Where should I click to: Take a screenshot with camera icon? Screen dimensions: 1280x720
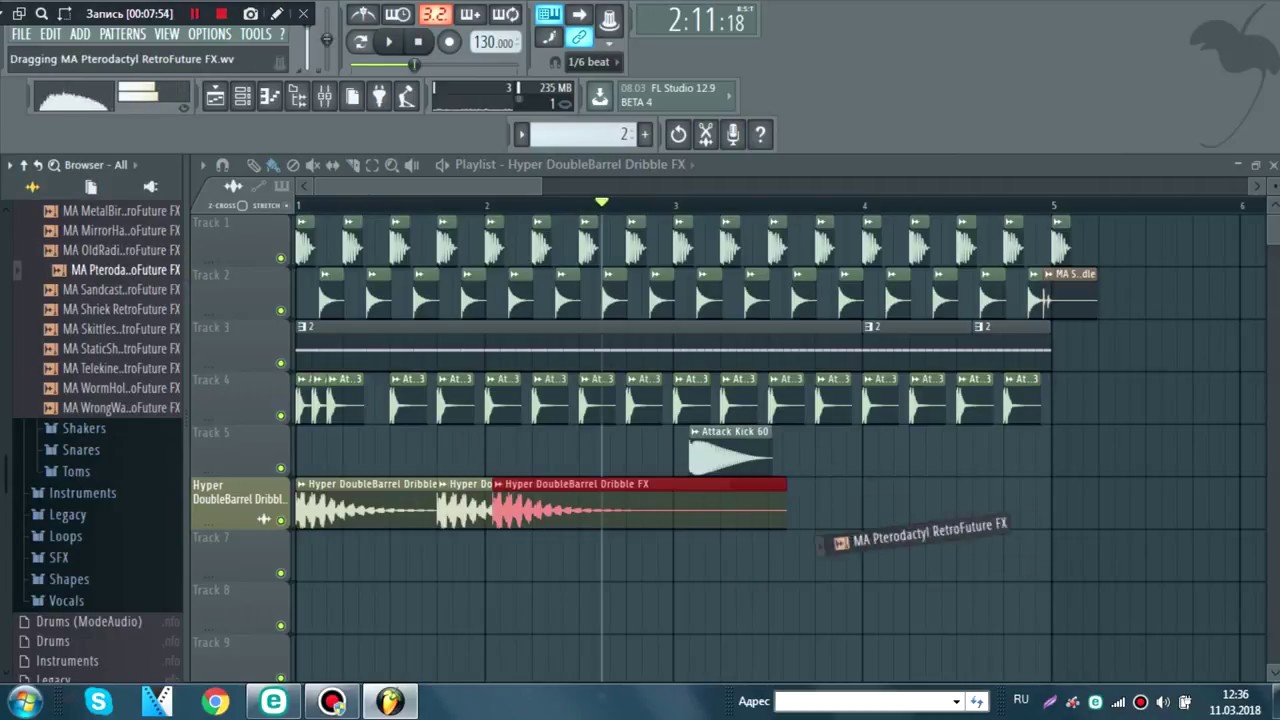[250, 14]
